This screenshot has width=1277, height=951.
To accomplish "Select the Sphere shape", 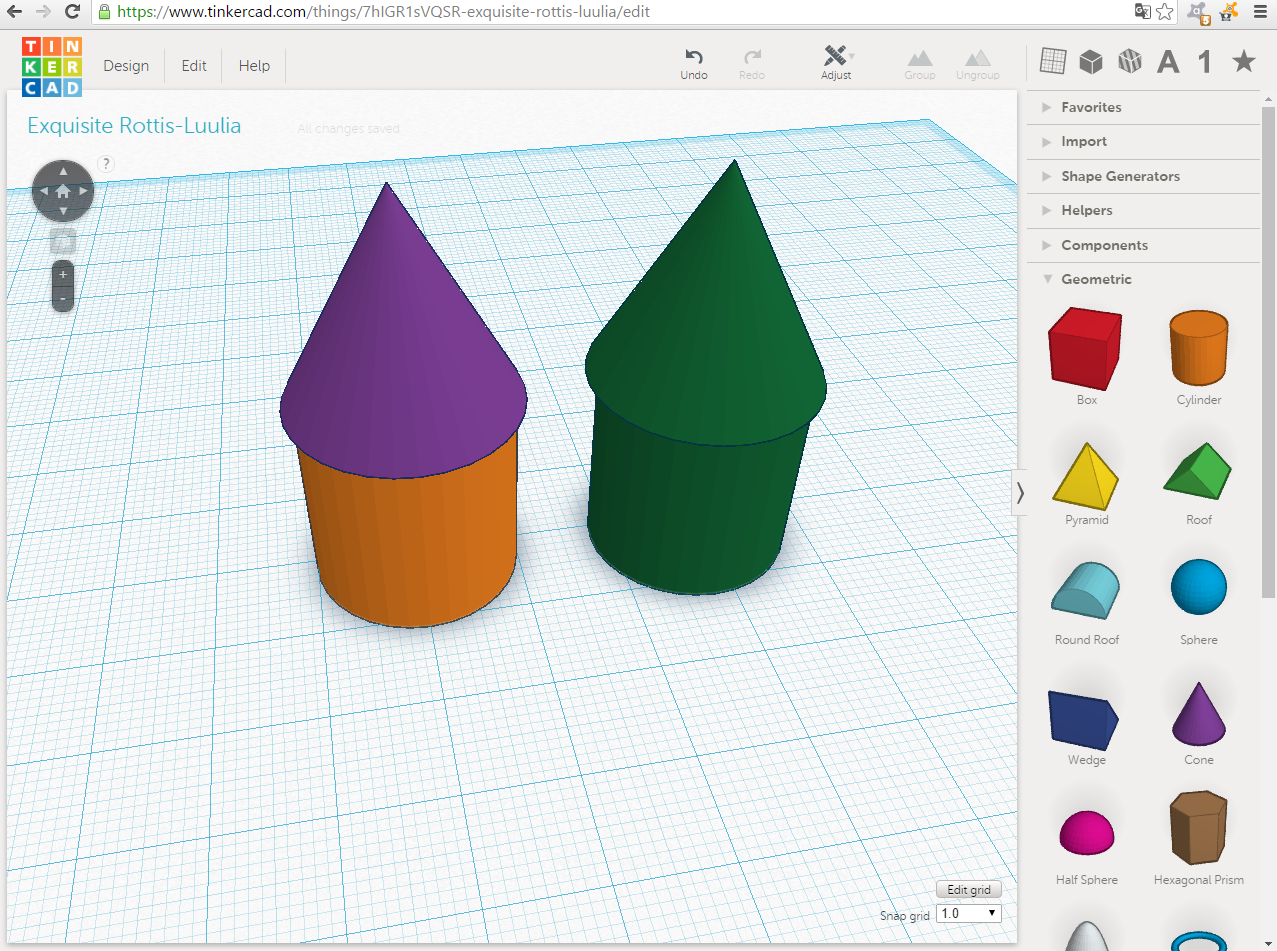I will click(x=1197, y=588).
